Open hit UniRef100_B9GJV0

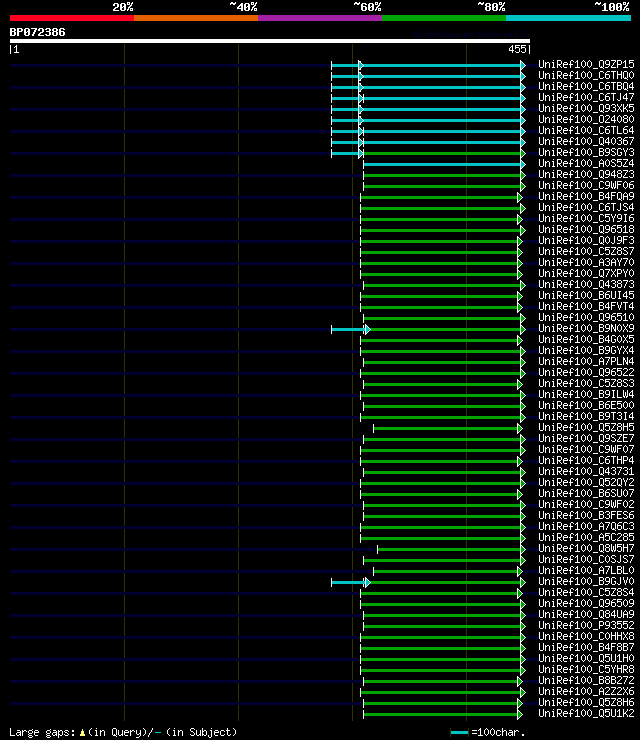pyautogui.click(x=586, y=581)
